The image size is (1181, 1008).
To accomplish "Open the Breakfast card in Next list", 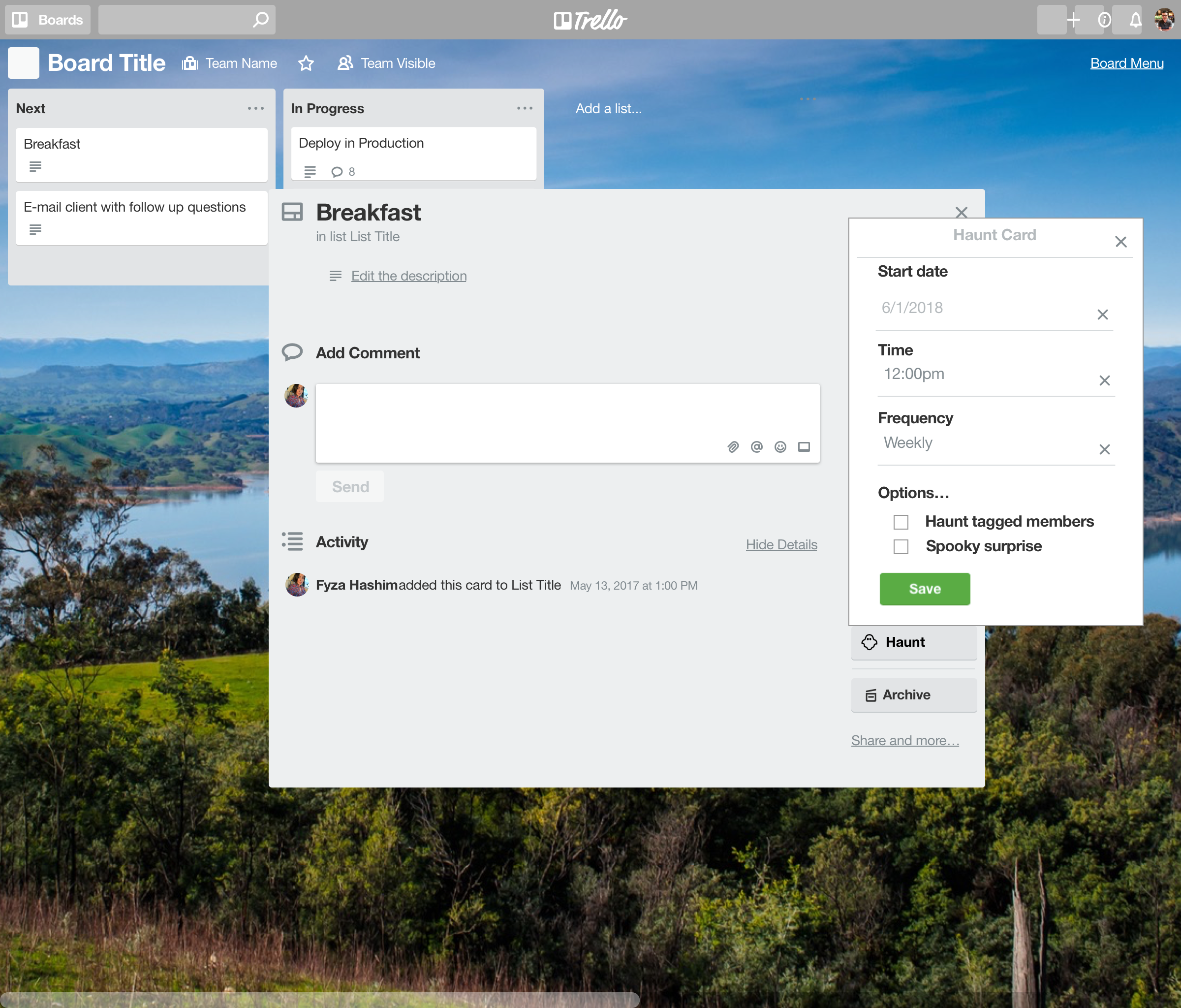I will [x=141, y=155].
